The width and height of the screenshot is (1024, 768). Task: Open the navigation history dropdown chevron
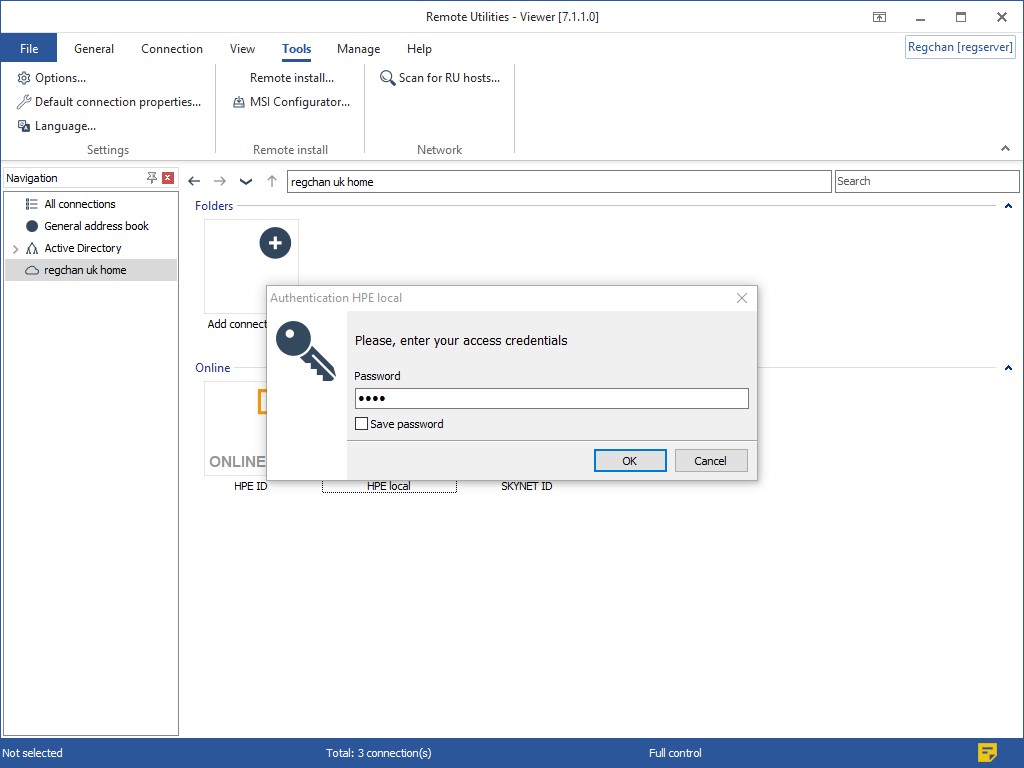coord(246,181)
